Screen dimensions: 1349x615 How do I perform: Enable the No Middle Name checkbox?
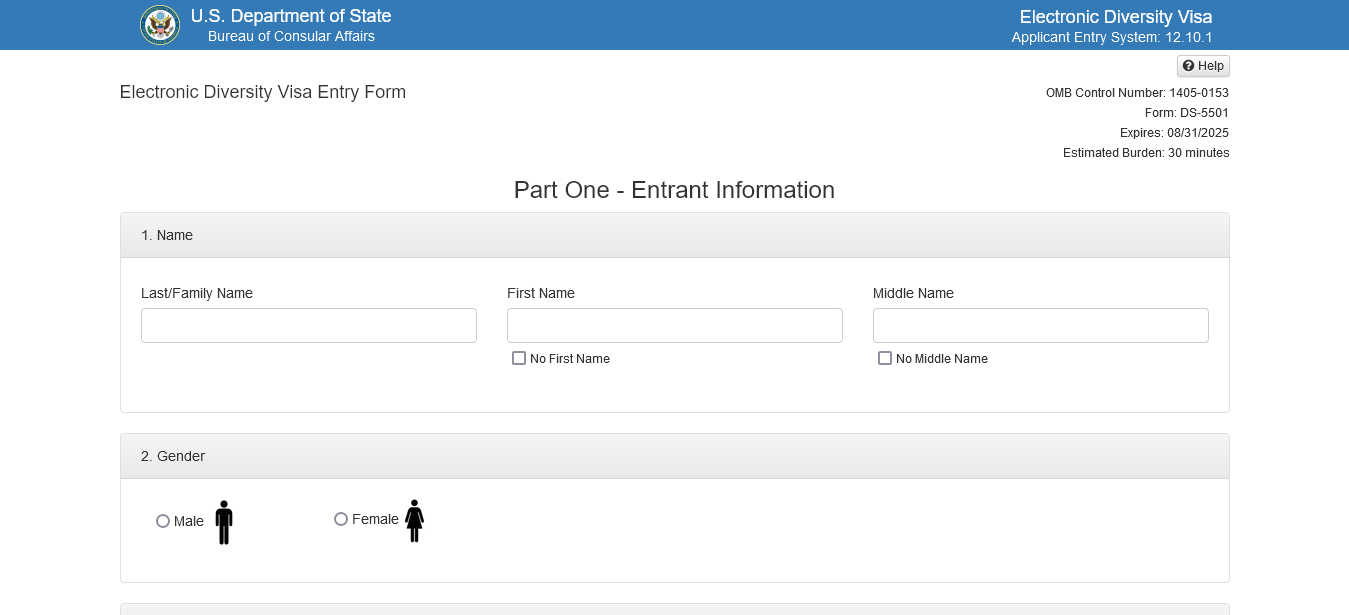pyautogui.click(x=885, y=358)
